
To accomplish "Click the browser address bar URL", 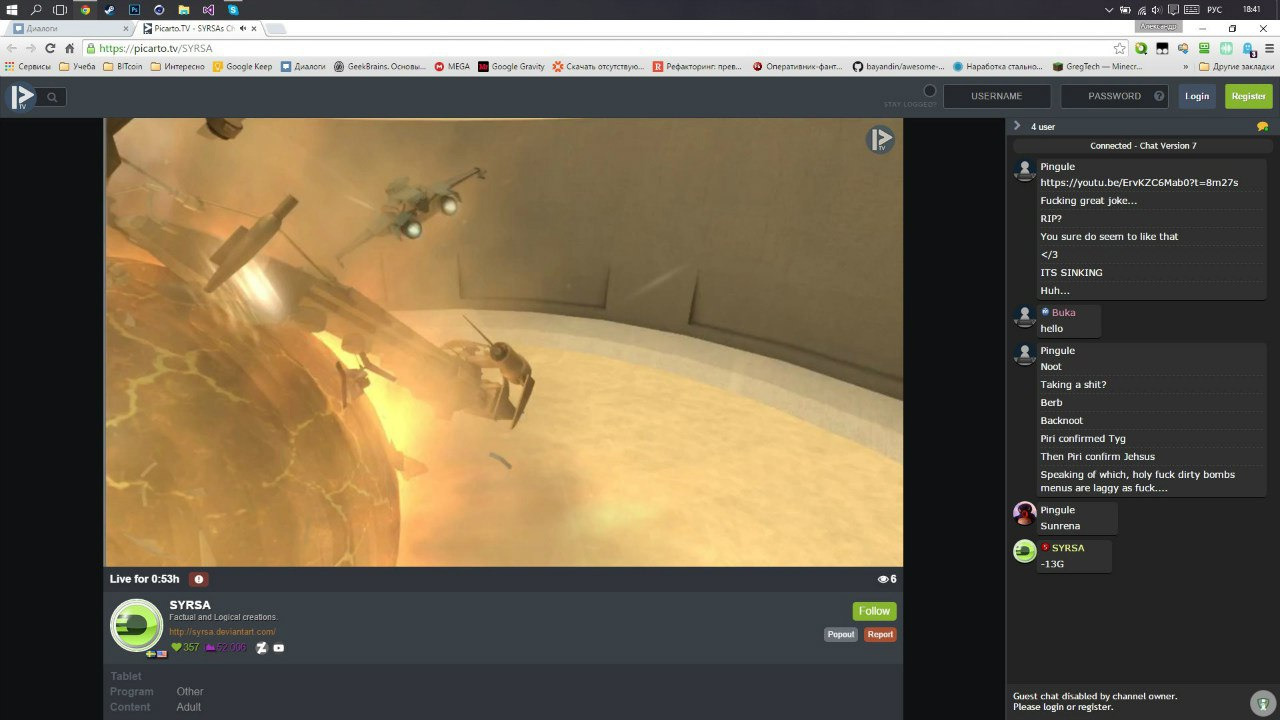I will click(156, 48).
